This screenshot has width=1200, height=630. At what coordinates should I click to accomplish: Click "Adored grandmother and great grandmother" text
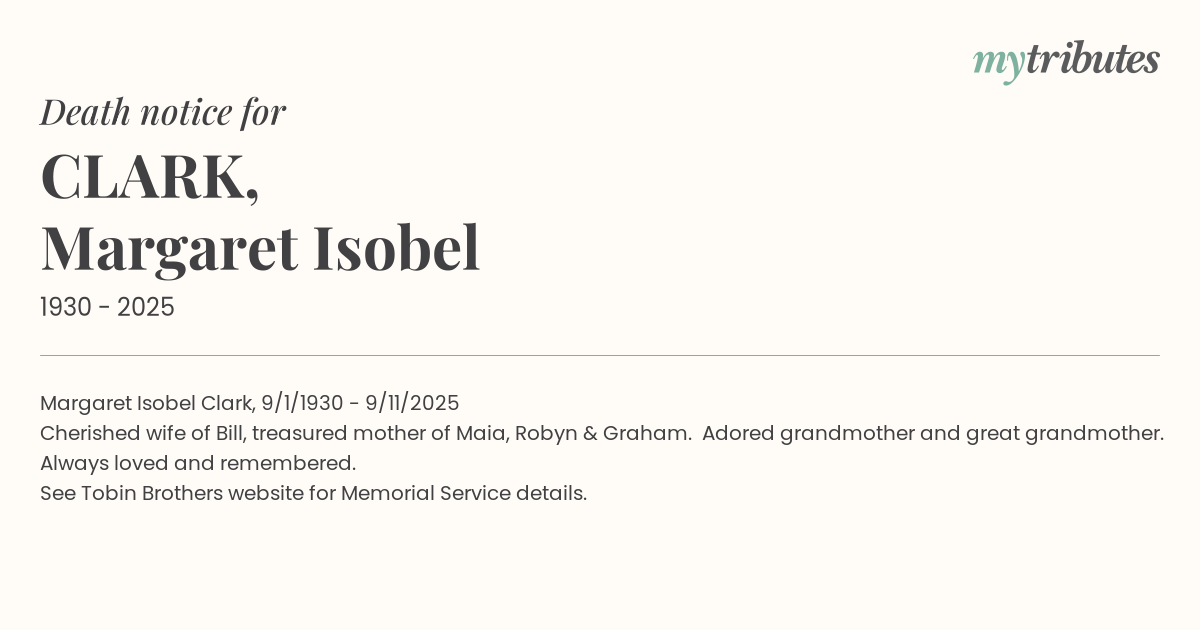point(932,433)
